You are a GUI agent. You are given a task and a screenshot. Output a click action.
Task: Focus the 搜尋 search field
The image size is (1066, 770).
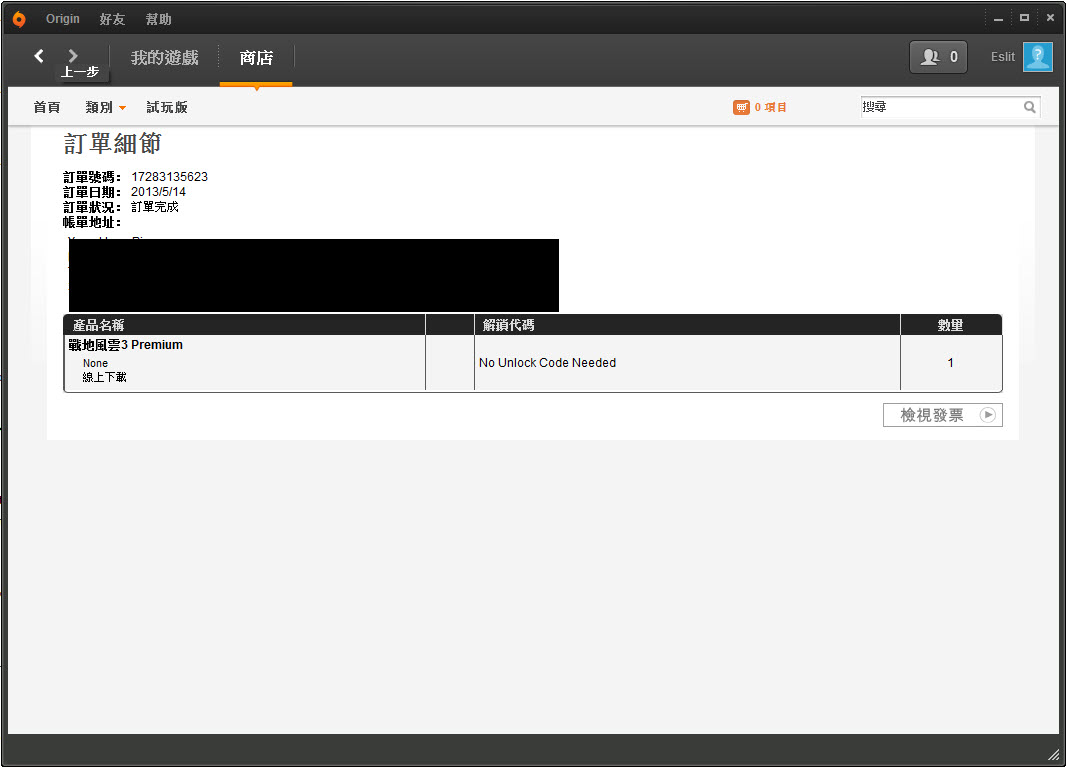(940, 107)
